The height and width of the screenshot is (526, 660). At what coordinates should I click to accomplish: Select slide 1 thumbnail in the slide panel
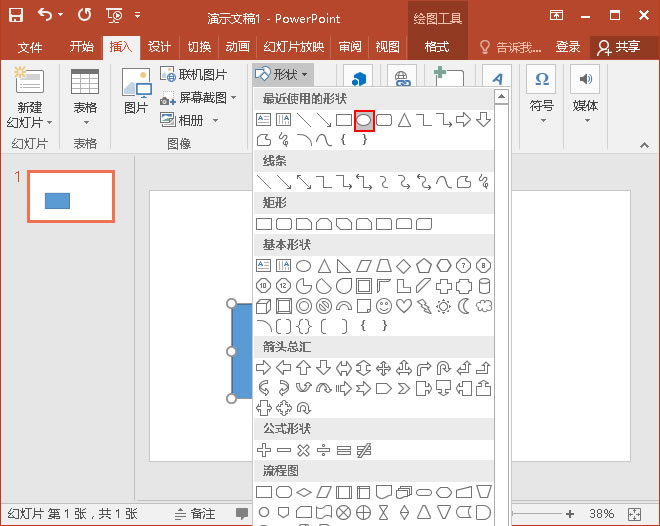70,196
